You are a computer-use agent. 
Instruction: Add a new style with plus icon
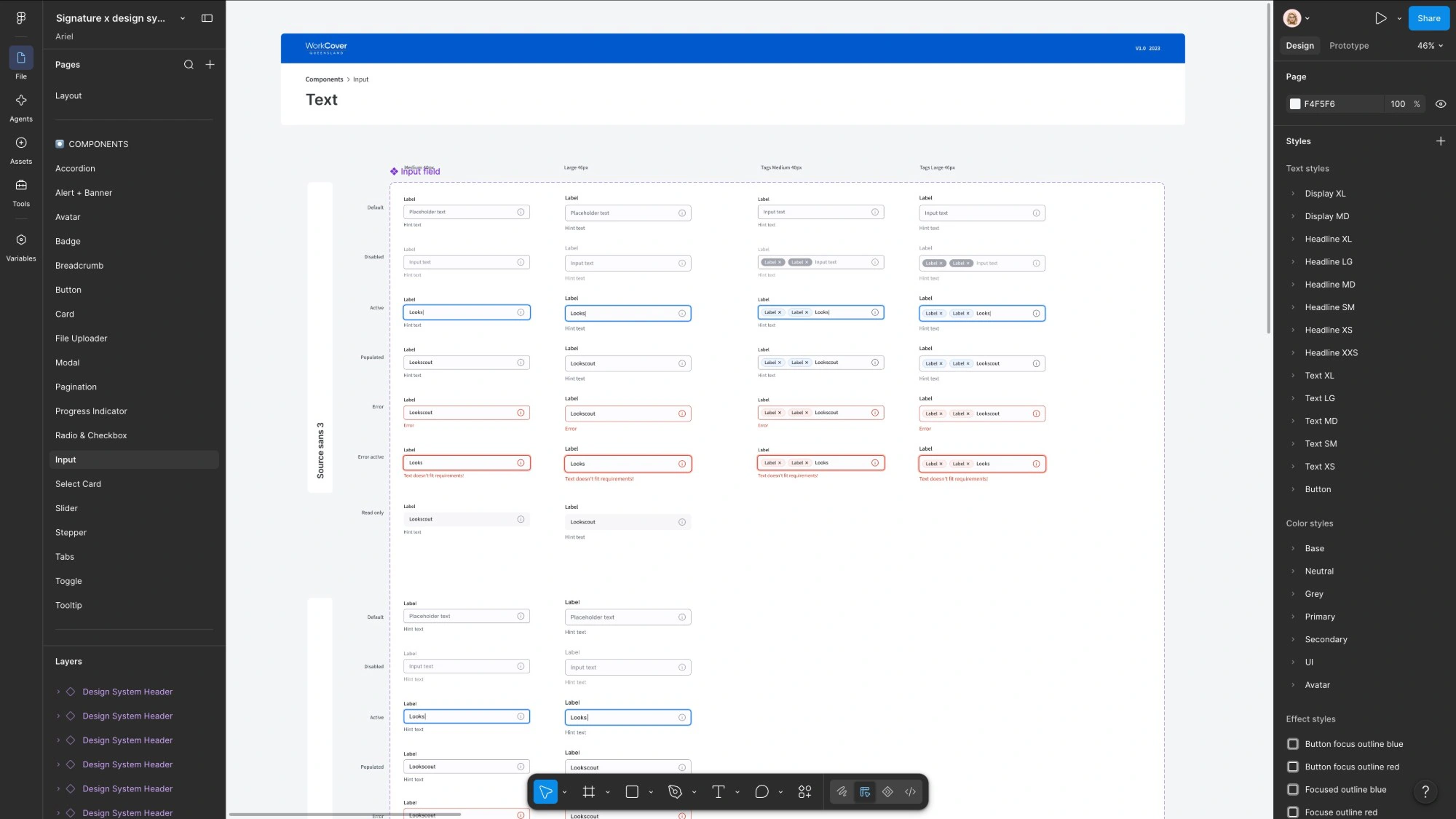pos(1440,141)
